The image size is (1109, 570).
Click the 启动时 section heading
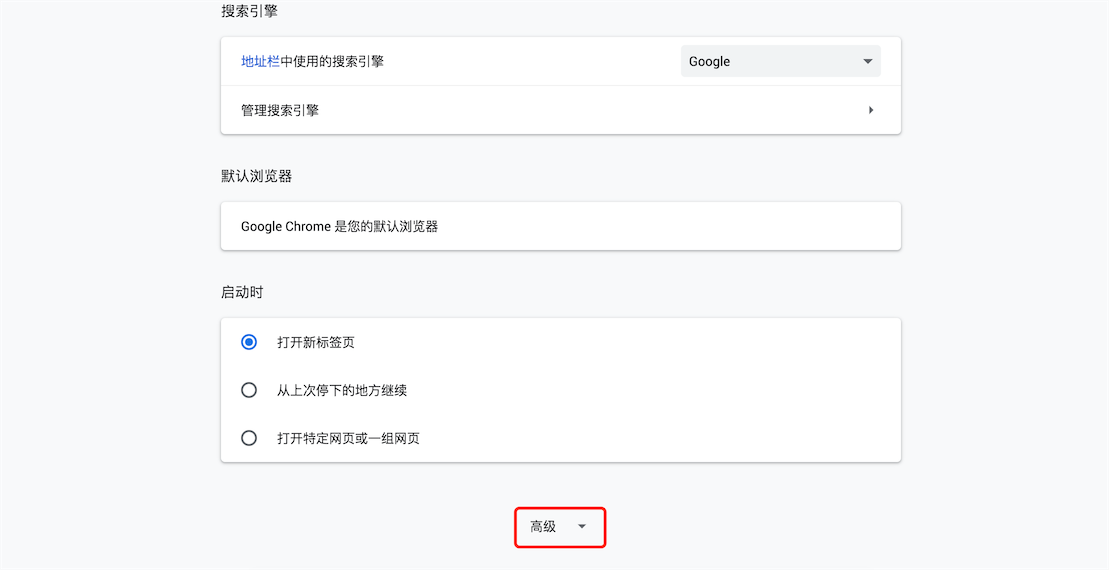coord(242,292)
